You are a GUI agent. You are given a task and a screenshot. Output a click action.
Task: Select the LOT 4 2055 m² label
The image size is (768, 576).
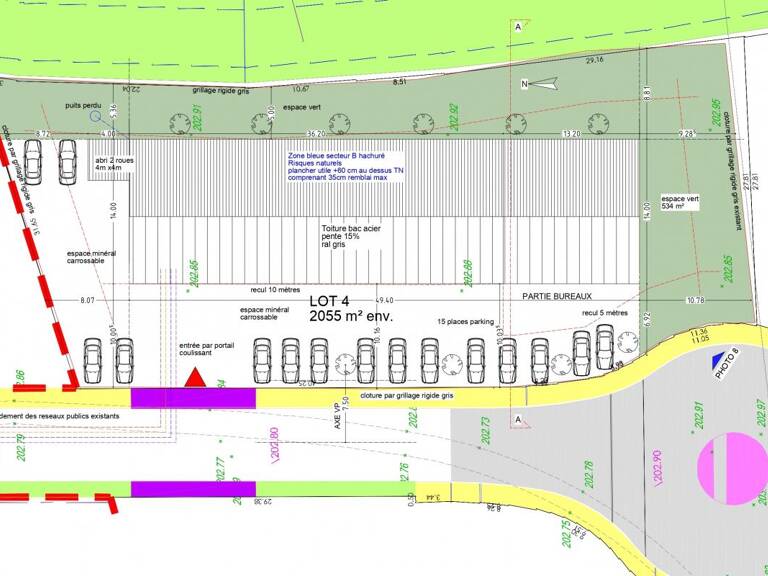[351, 309]
